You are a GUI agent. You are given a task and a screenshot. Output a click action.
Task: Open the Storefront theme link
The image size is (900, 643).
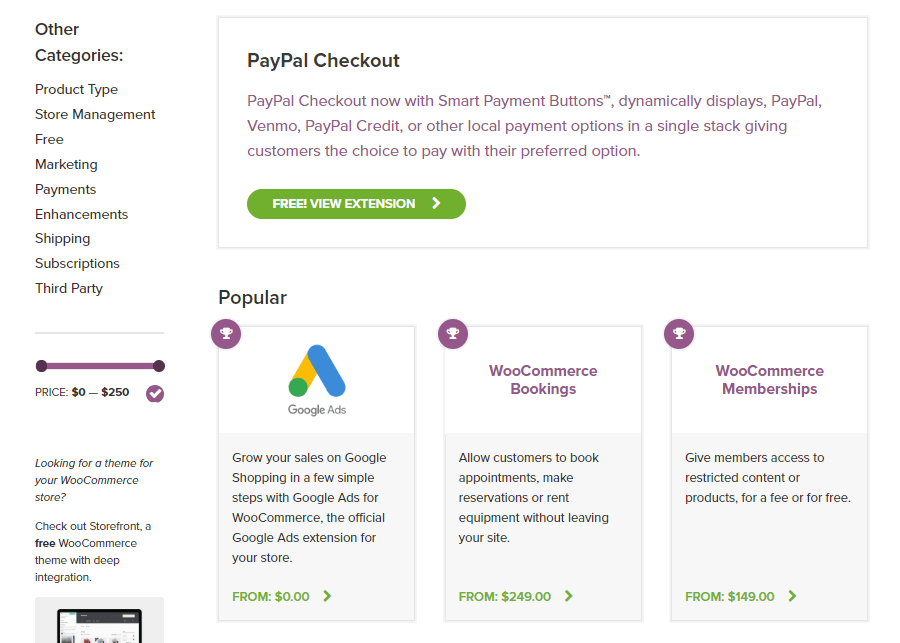click(x=110, y=525)
